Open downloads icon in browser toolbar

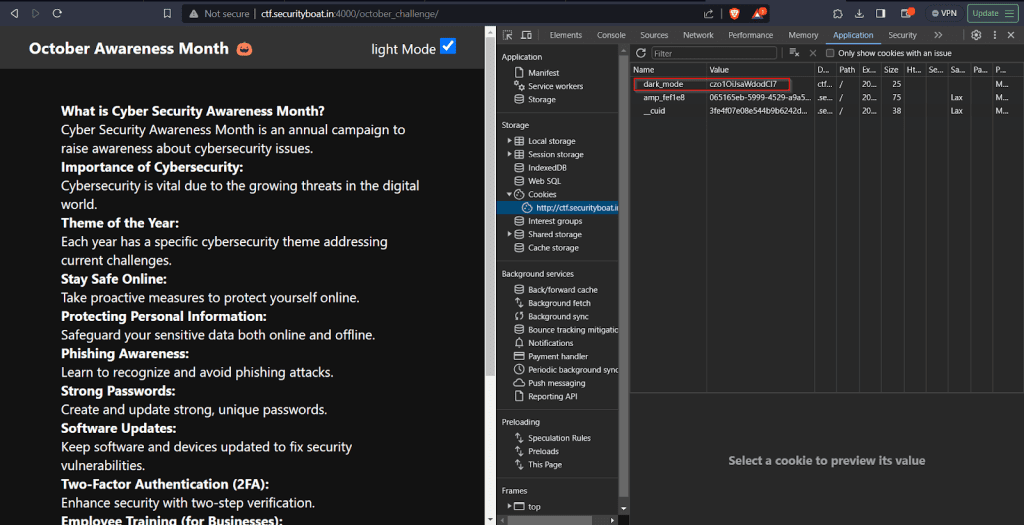[x=859, y=13]
